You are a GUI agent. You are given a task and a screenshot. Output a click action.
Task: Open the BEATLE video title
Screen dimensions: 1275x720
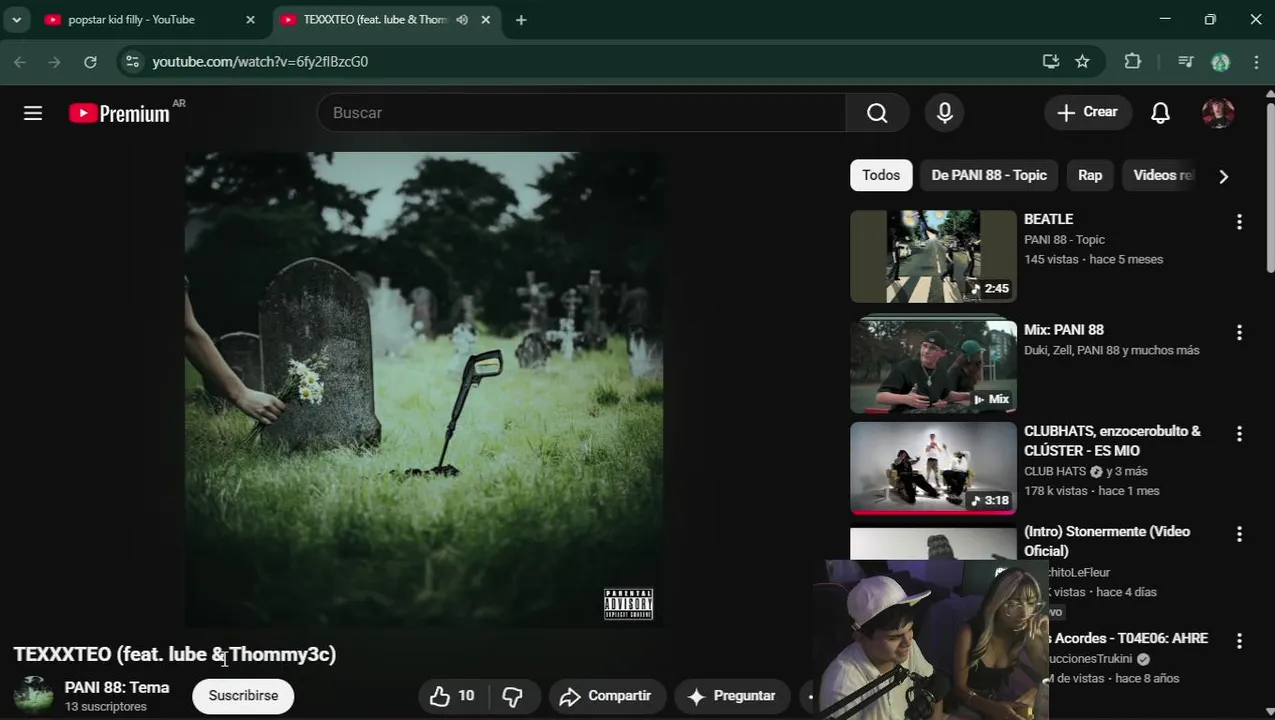(1048, 219)
